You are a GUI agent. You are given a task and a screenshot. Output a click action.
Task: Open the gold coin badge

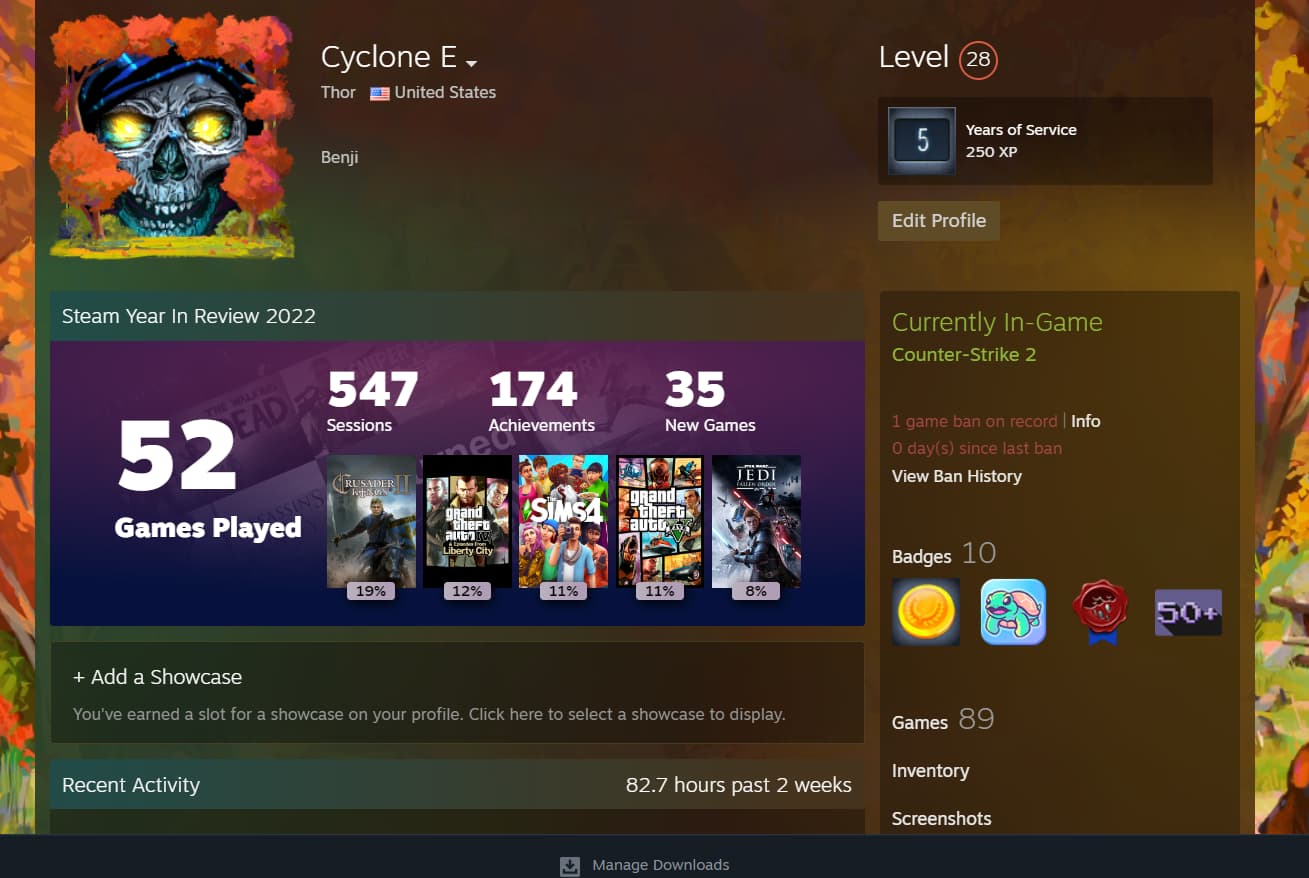pyautogui.click(x=926, y=611)
